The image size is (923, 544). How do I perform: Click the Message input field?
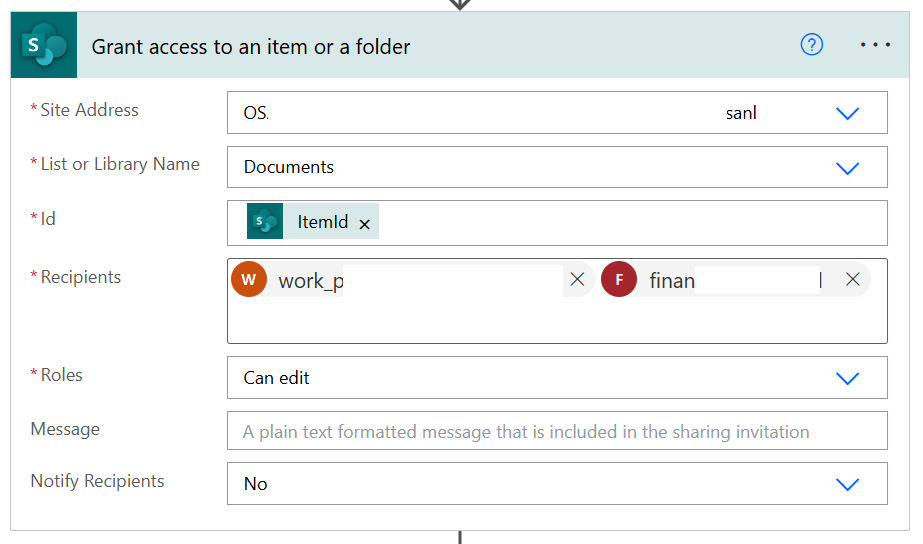tap(556, 432)
